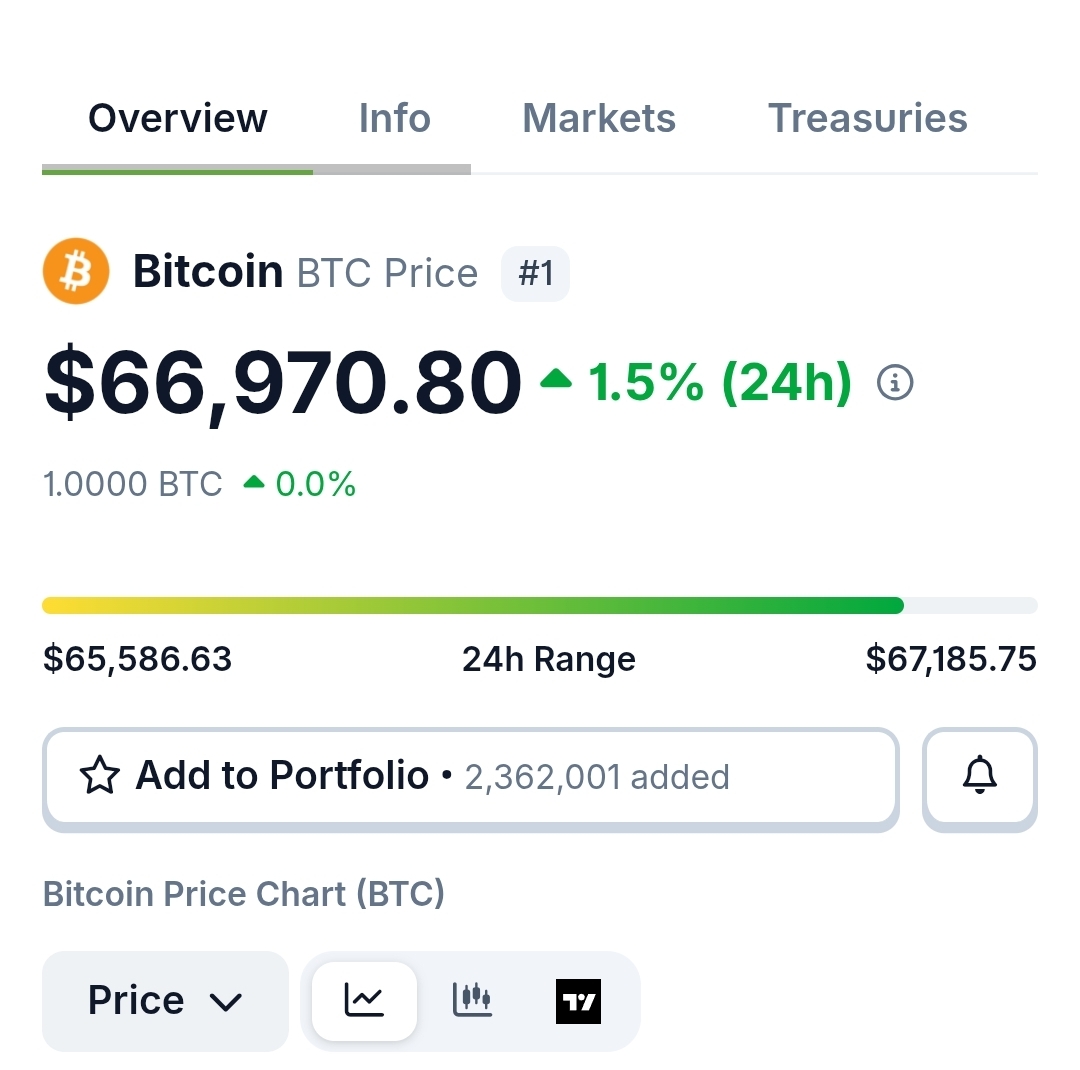The width and height of the screenshot is (1080, 1070).
Task: Switch to candlestick chart view
Action: 472,1000
